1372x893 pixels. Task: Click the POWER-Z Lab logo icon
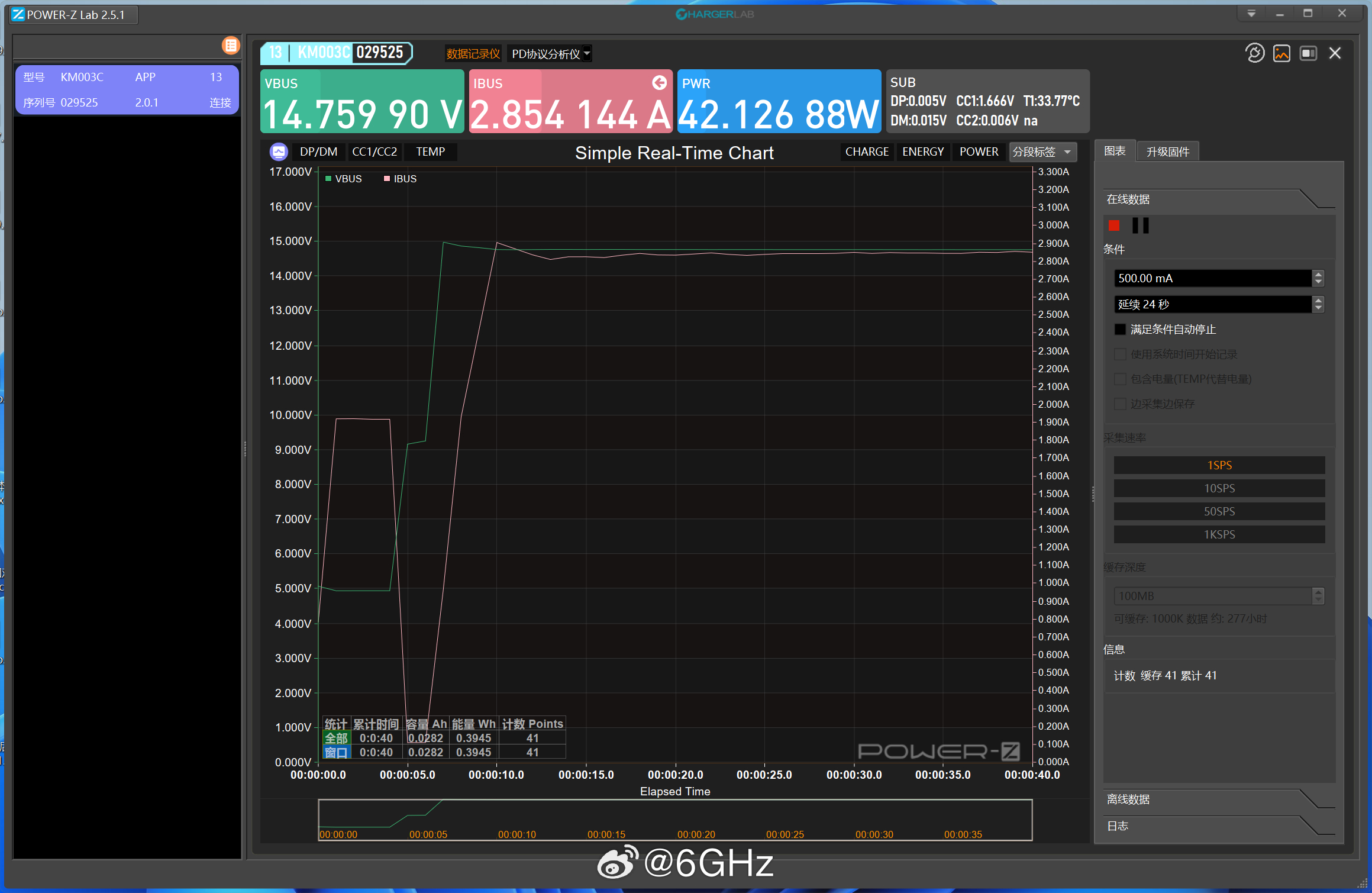(x=18, y=15)
